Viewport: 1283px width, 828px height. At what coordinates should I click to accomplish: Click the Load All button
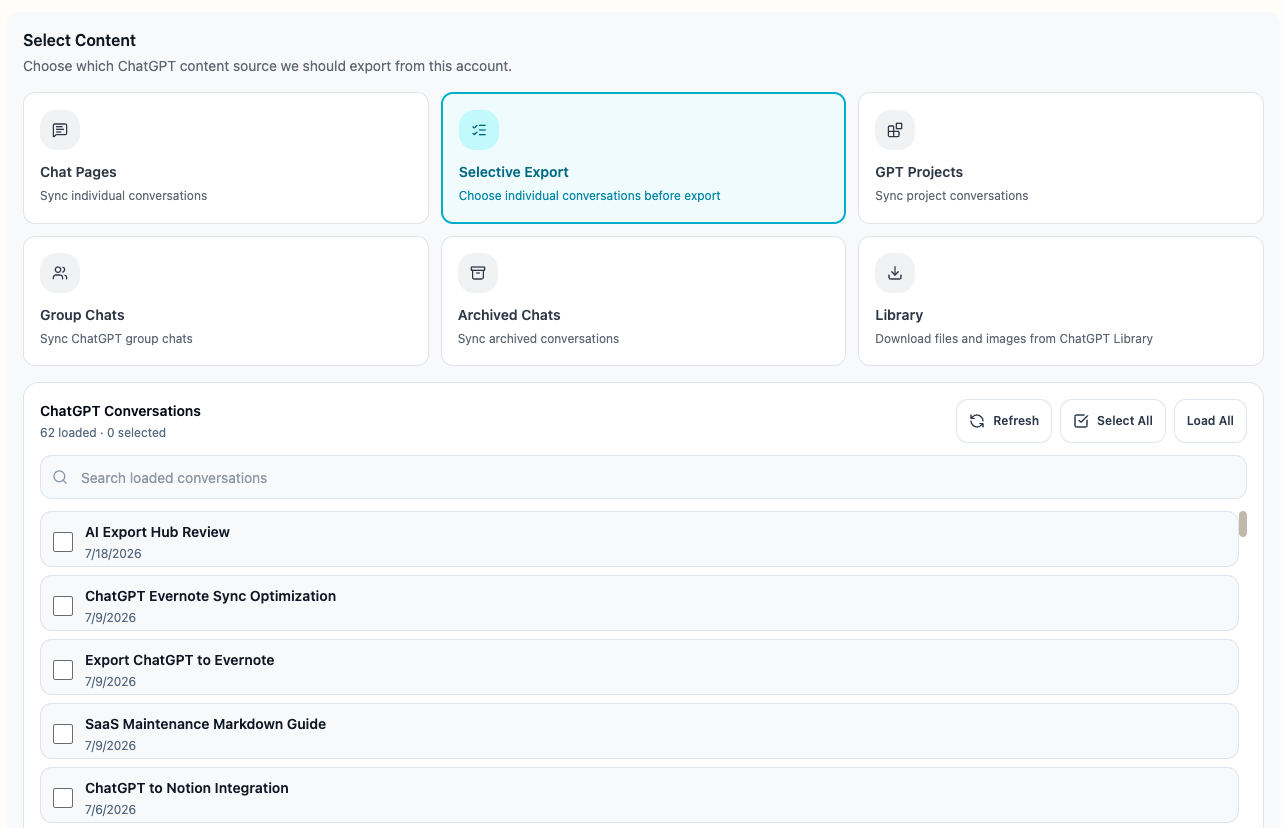coord(1210,421)
